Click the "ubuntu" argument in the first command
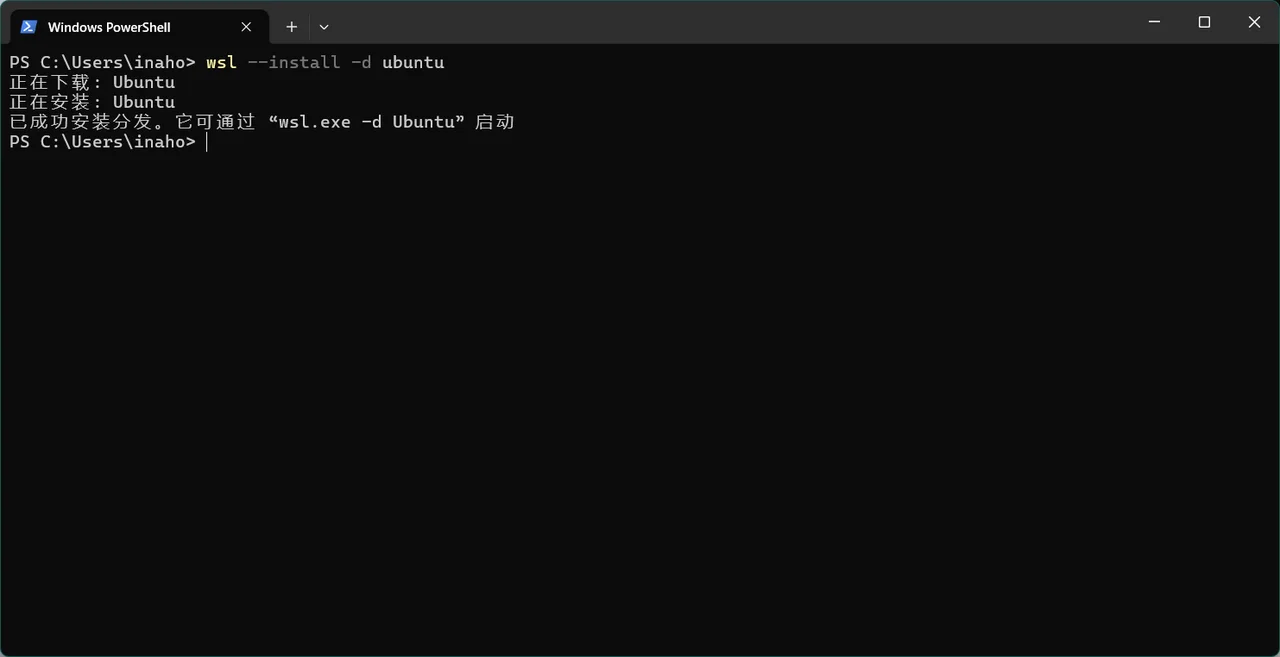Screen dimensions: 1280x657 pyautogui.click(x=413, y=62)
